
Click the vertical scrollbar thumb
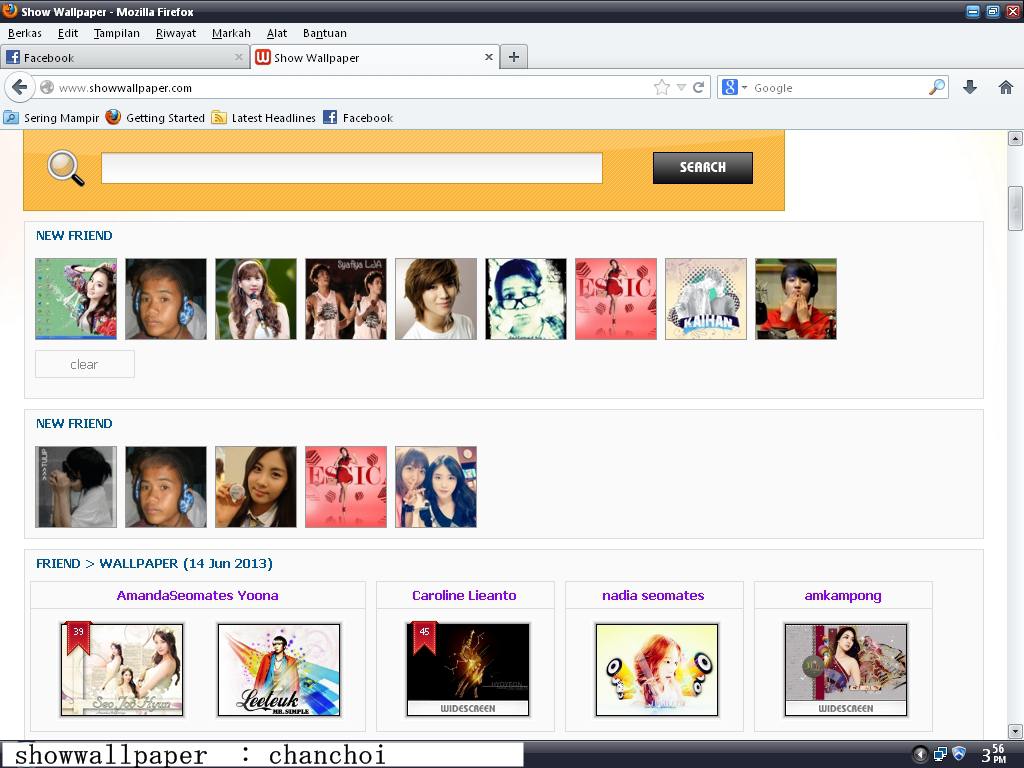(1015, 208)
